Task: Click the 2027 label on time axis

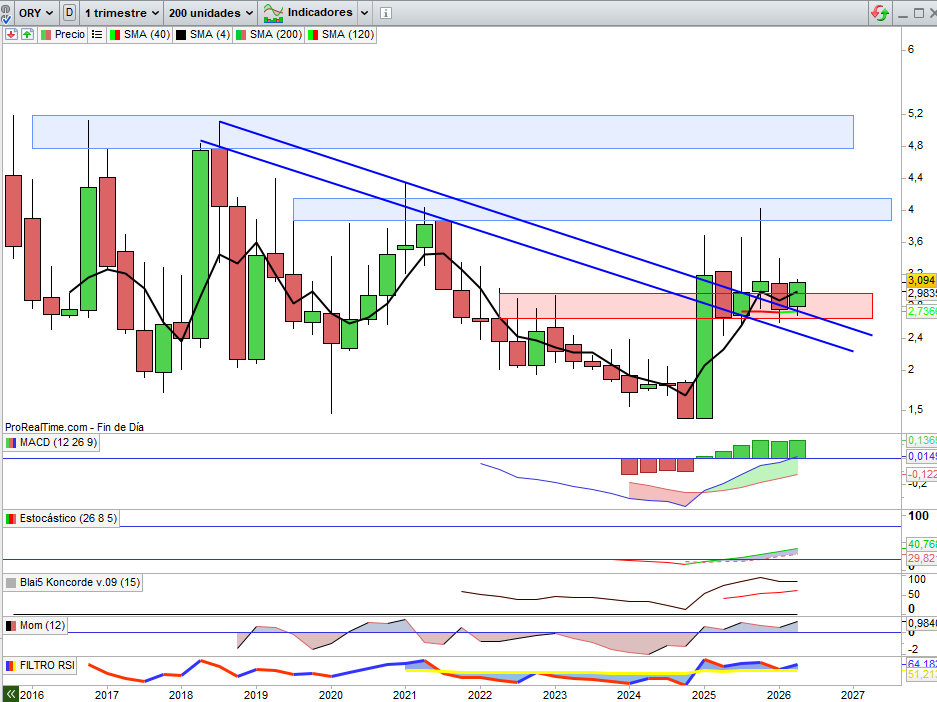Action: (853, 695)
